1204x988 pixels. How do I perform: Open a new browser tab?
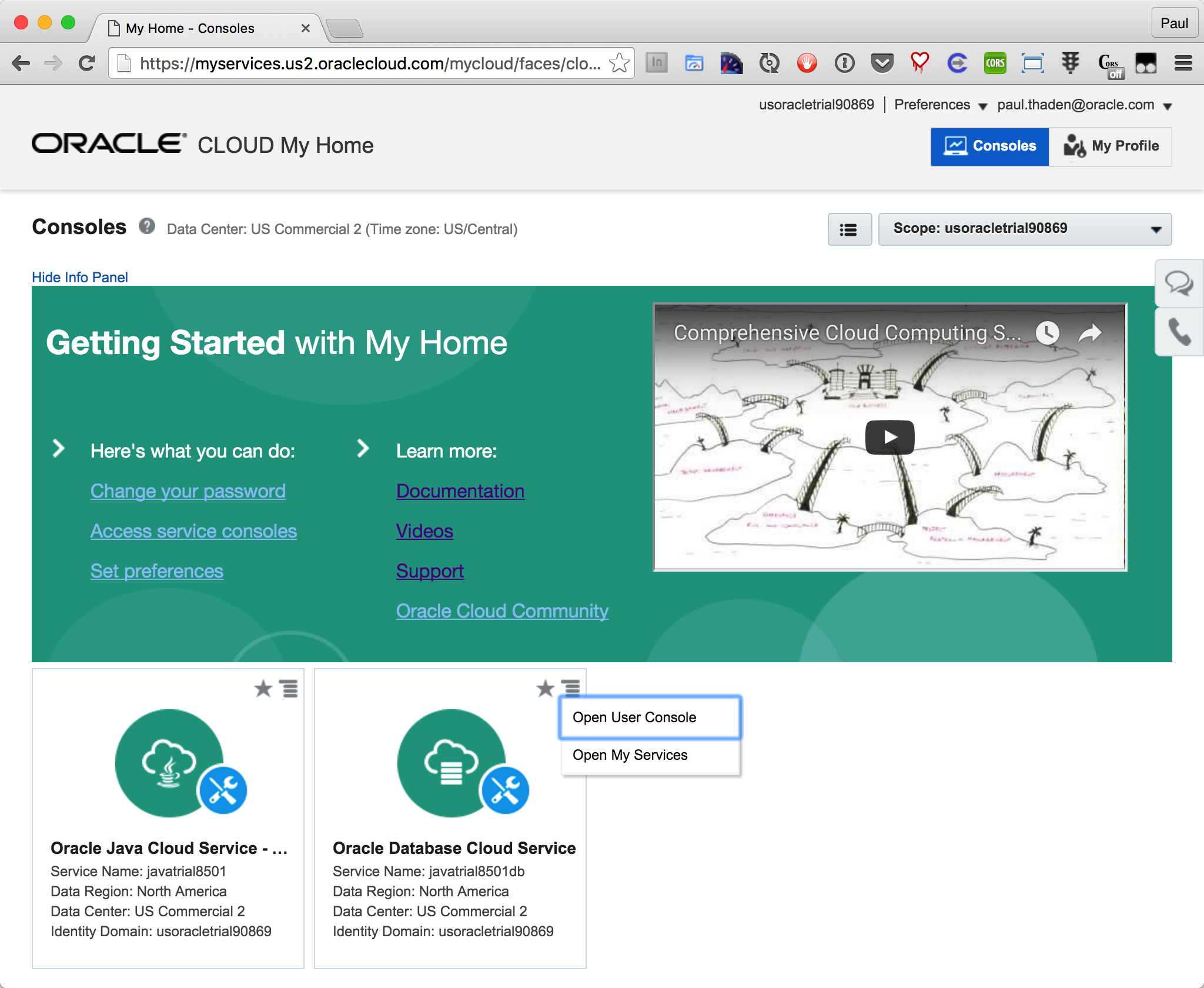pyautogui.click(x=345, y=28)
